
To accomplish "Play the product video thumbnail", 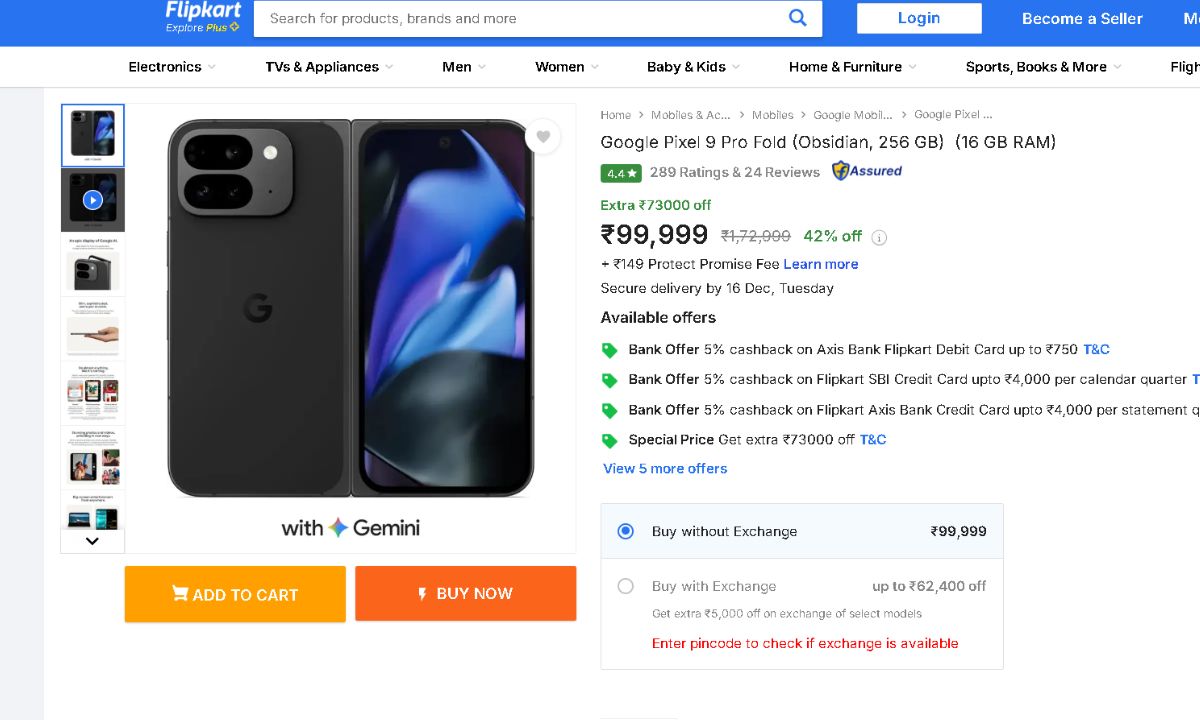I will tap(93, 200).
